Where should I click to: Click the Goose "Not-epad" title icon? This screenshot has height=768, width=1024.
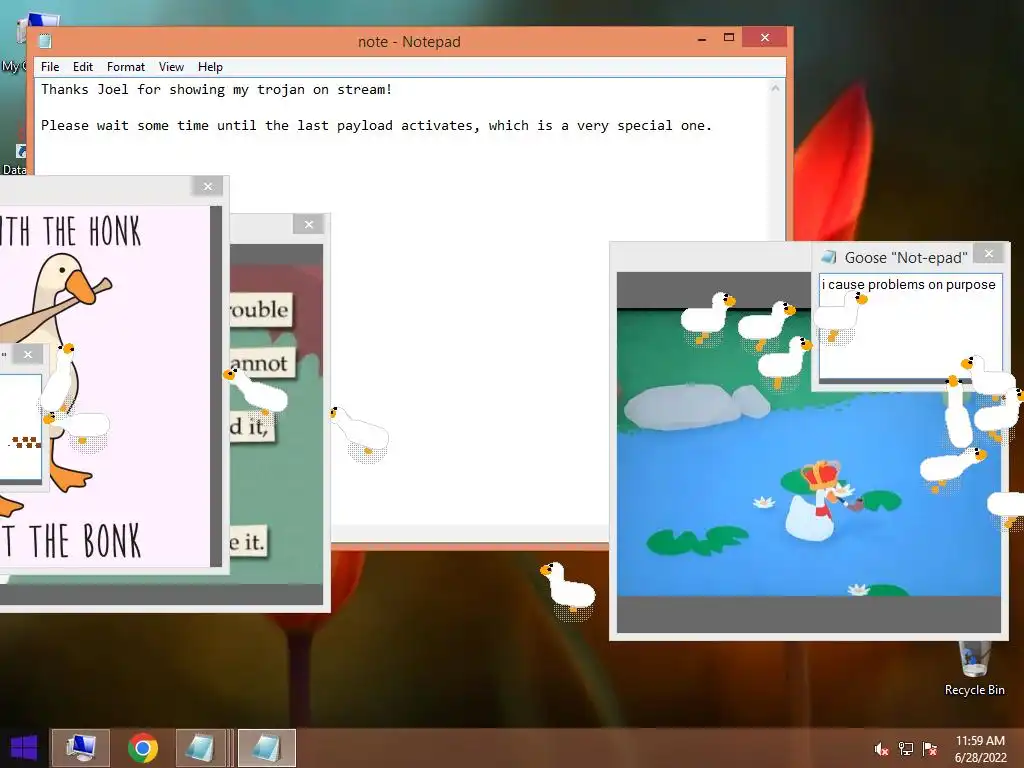tap(828, 257)
